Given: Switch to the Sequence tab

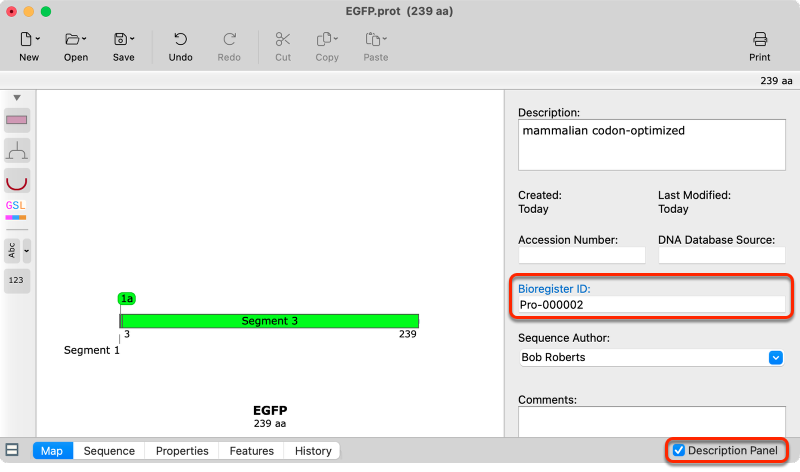Looking at the screenshot, I should pos(109,451).
